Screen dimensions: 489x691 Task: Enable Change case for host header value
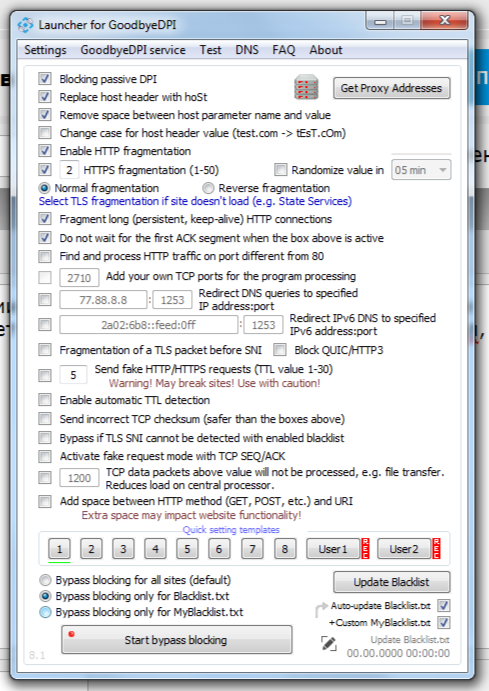(44, 133)
